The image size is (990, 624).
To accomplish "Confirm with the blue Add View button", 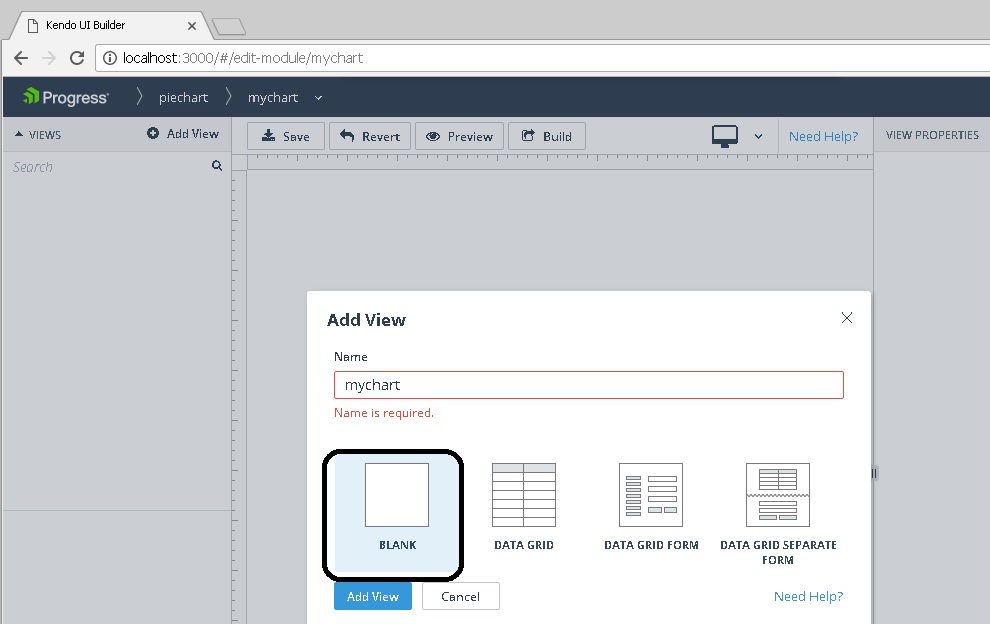I will 373,596.
